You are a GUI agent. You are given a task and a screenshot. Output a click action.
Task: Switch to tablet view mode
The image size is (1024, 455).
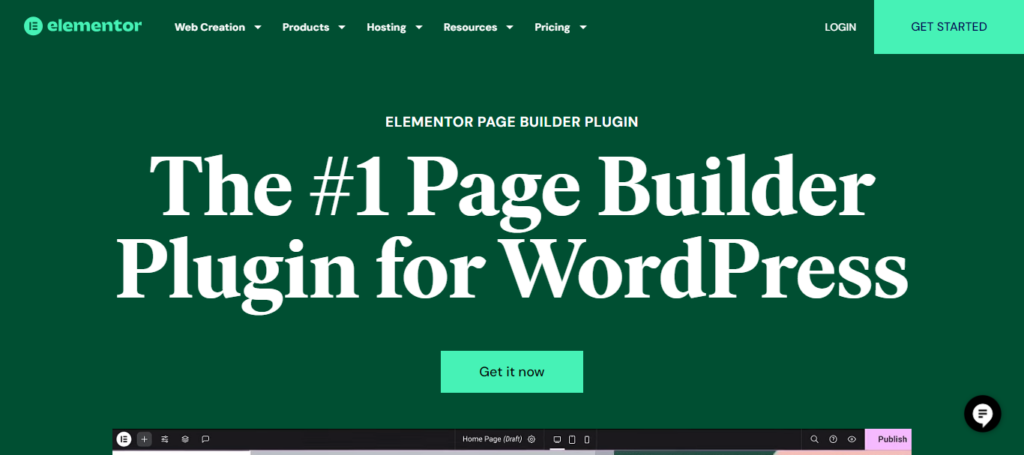coord(572,439)
